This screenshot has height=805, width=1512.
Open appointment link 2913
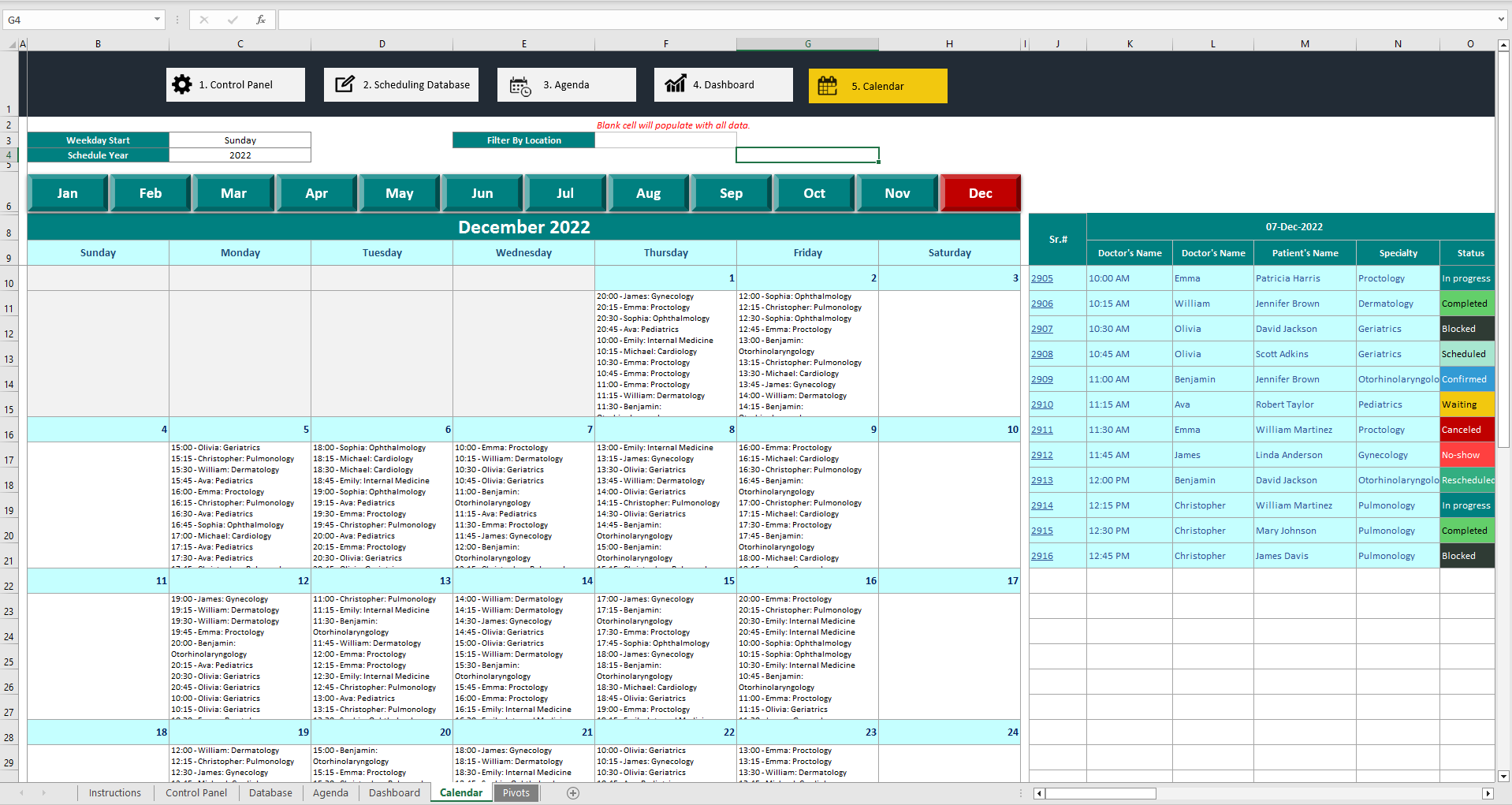point(1042,480)
